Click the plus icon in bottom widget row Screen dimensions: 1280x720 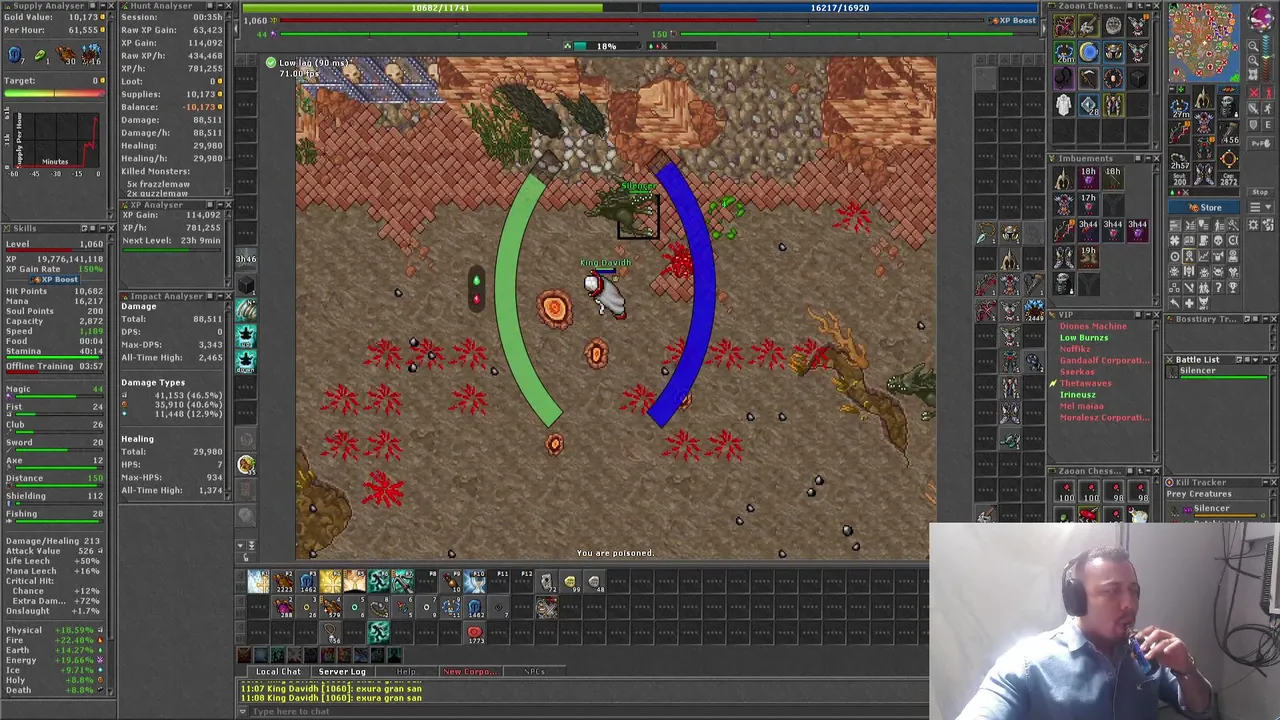pos(1191,303)
